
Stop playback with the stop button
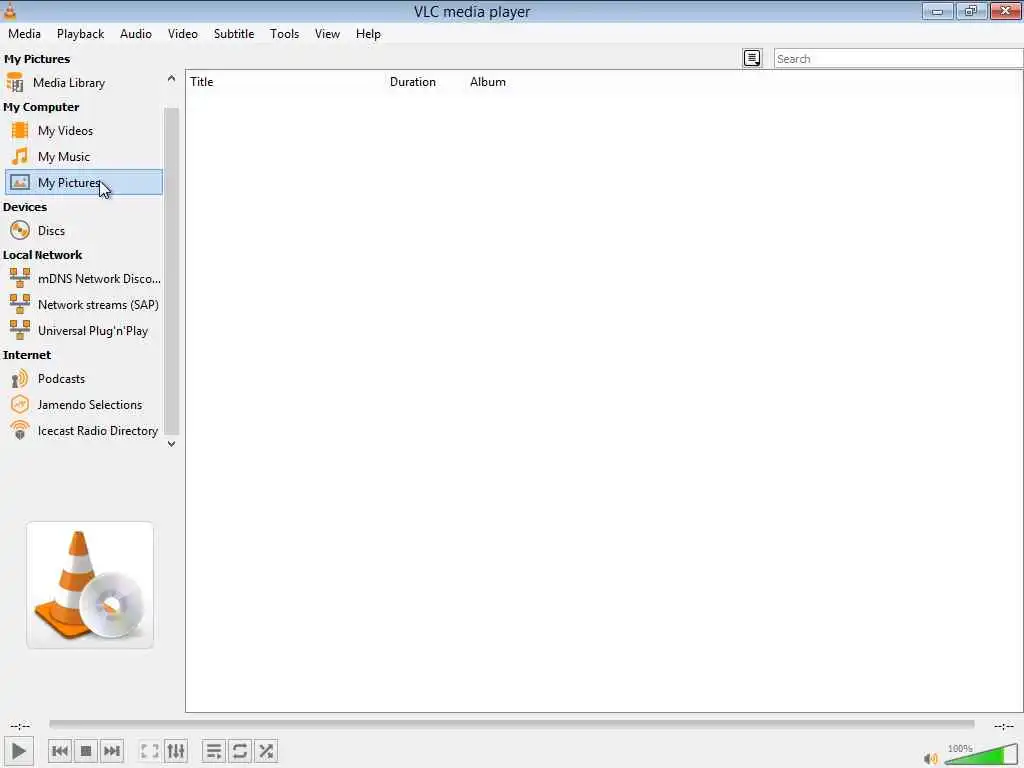pos(86,751)
